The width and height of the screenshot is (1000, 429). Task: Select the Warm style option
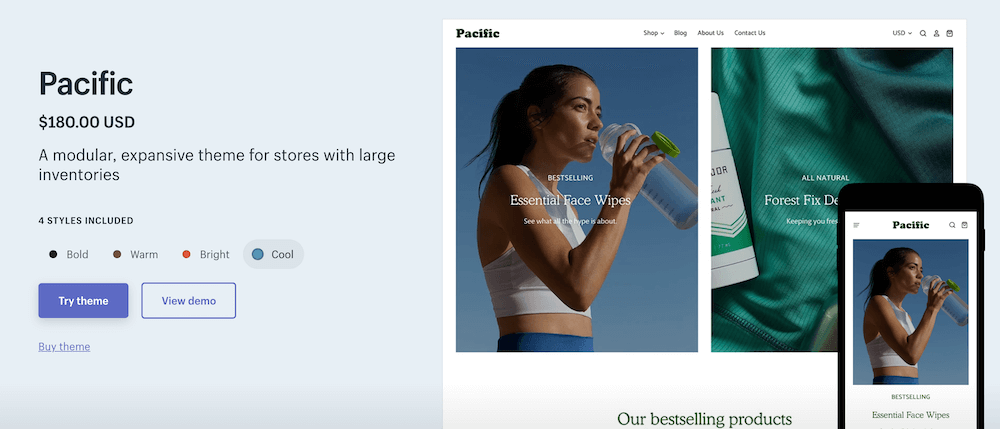pos(135,254)
